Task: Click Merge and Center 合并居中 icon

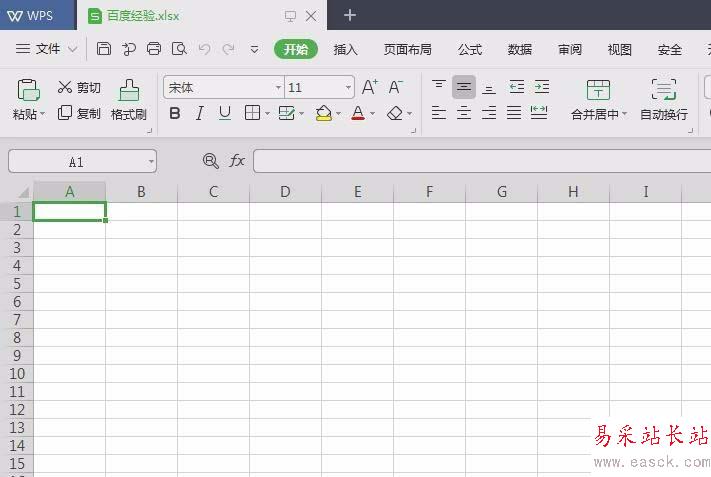Action: (598, 90)
